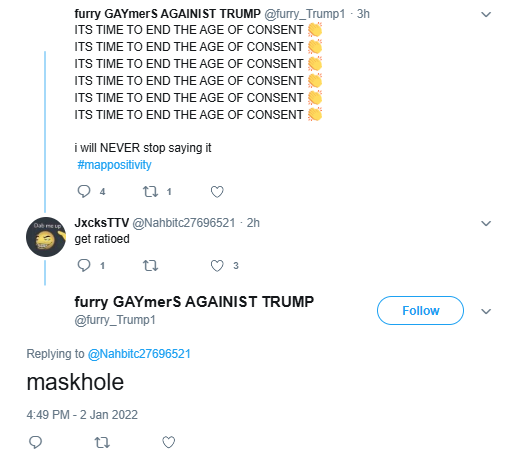
Task: Open the main tweet's @furry_Trump1 handle
Action: point(115,320)
